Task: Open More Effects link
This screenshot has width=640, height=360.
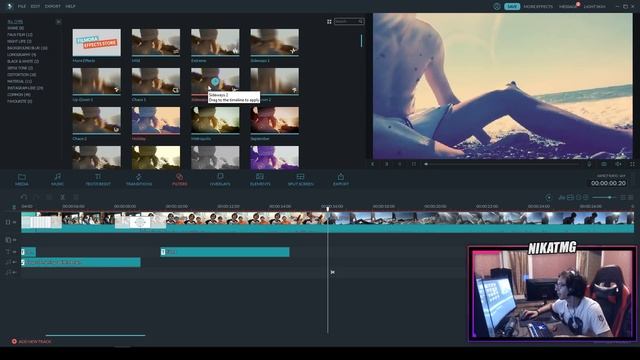Action: click(538, 7)
